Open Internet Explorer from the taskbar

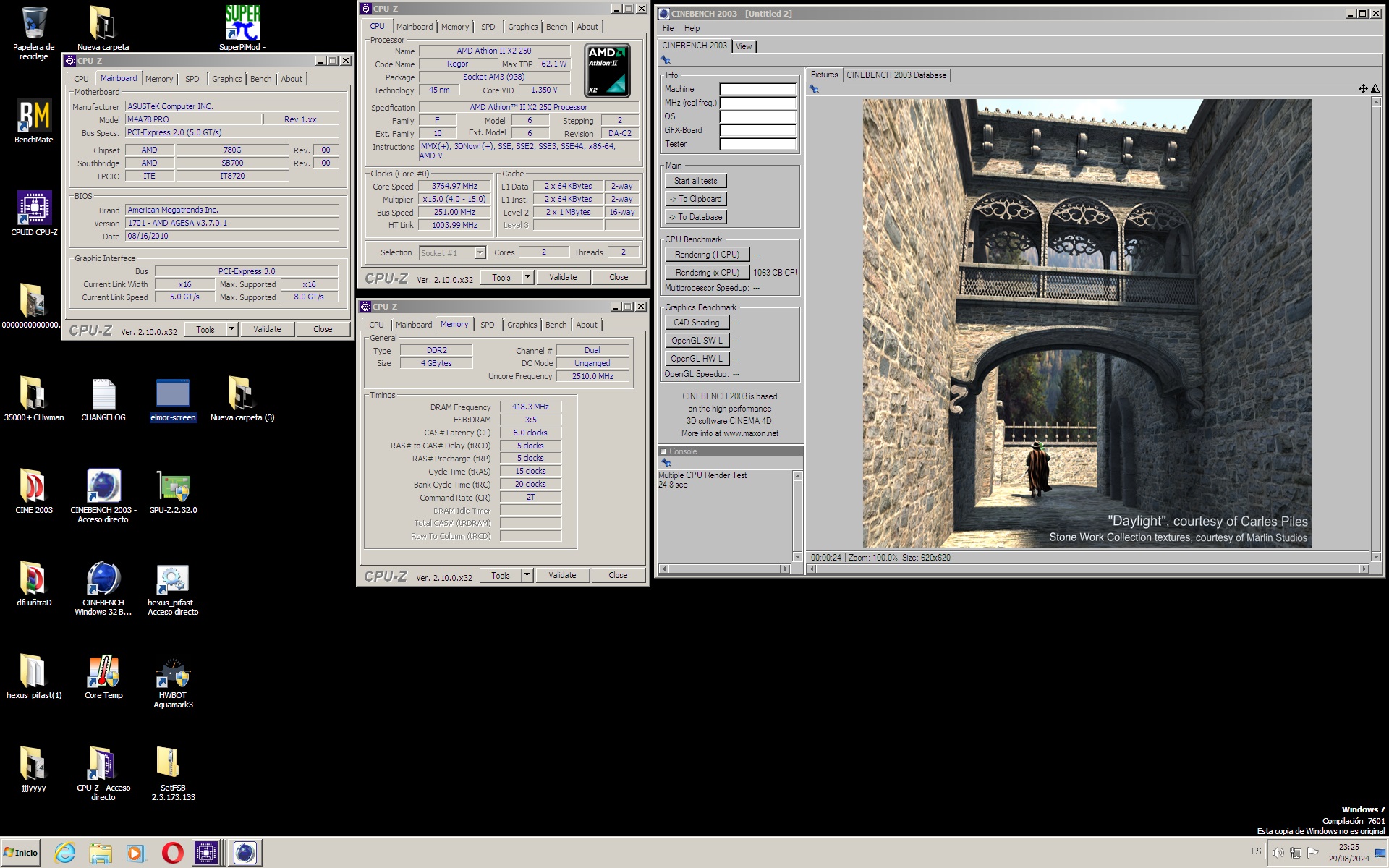click(x=65, y=853)
